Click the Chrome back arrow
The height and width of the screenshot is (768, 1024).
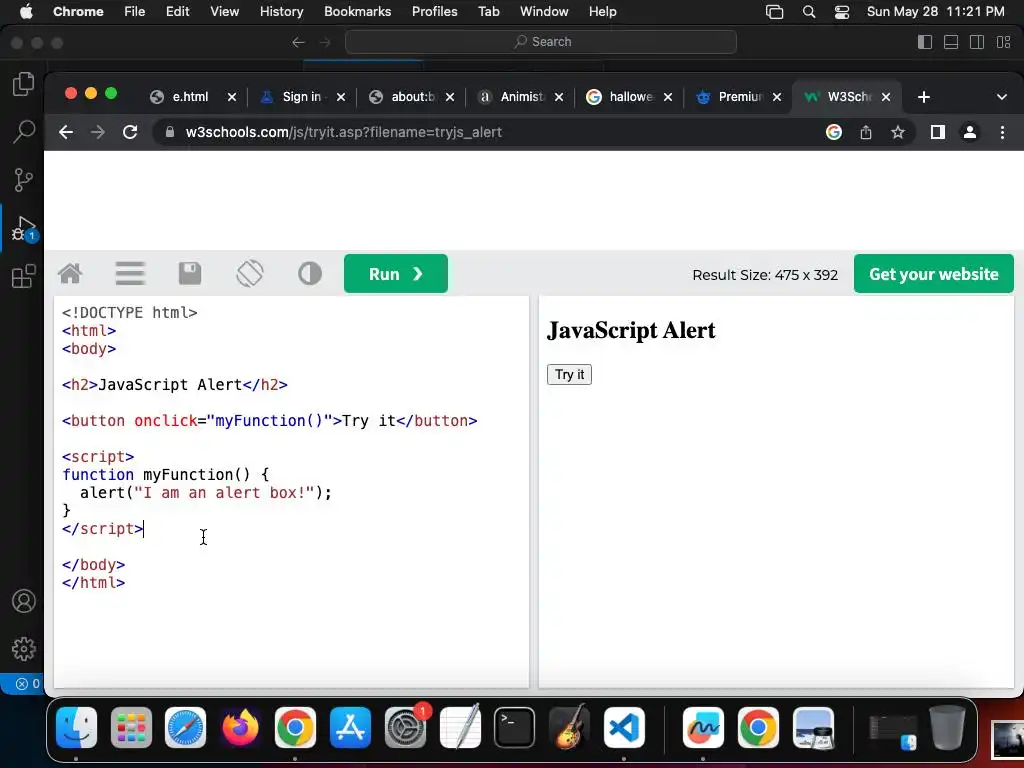[66, 132]
